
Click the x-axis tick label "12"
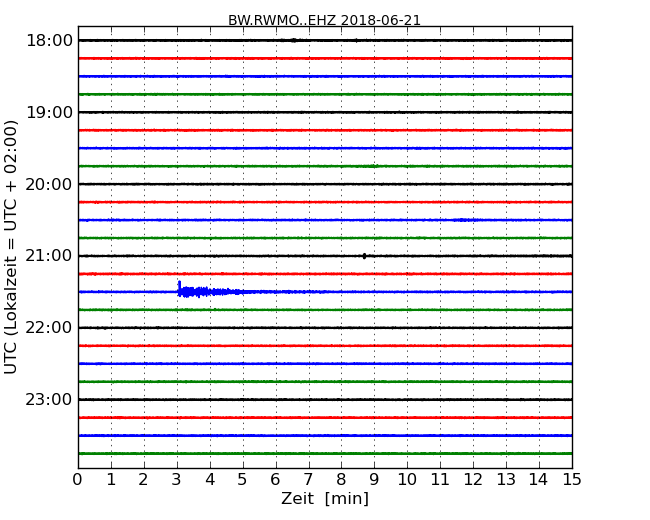click(473, 480)
